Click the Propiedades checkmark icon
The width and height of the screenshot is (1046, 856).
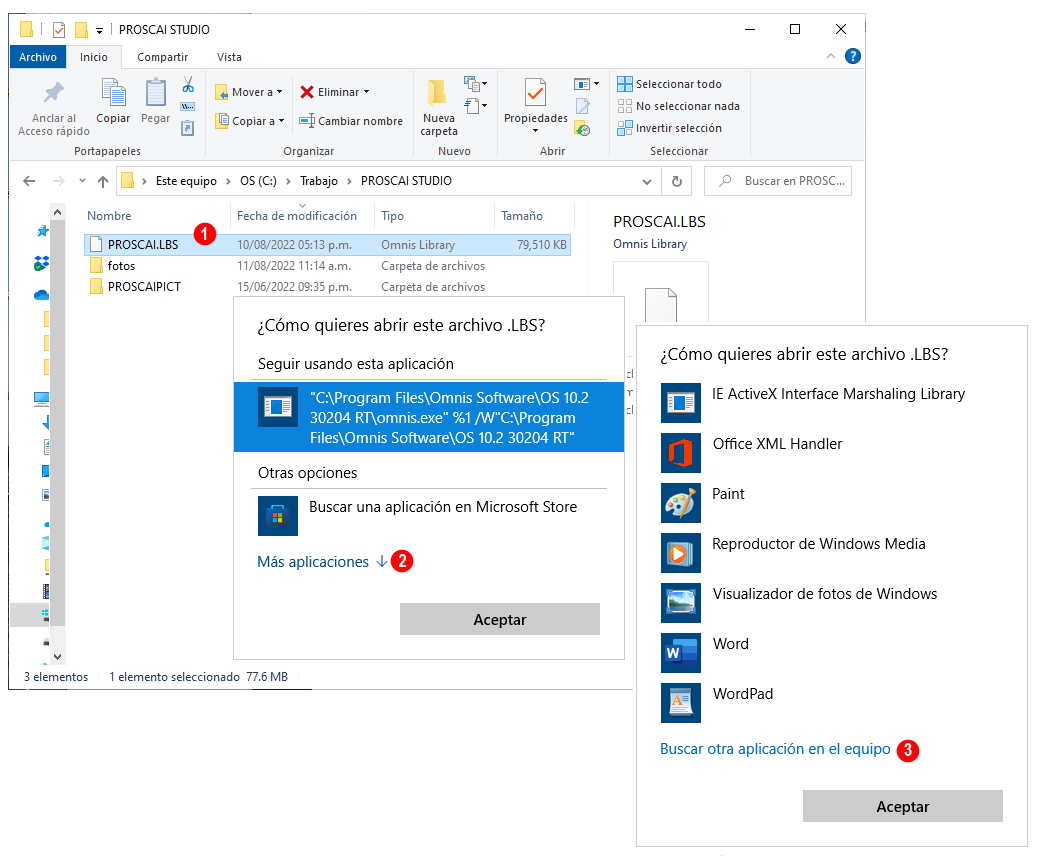point(535,93)
